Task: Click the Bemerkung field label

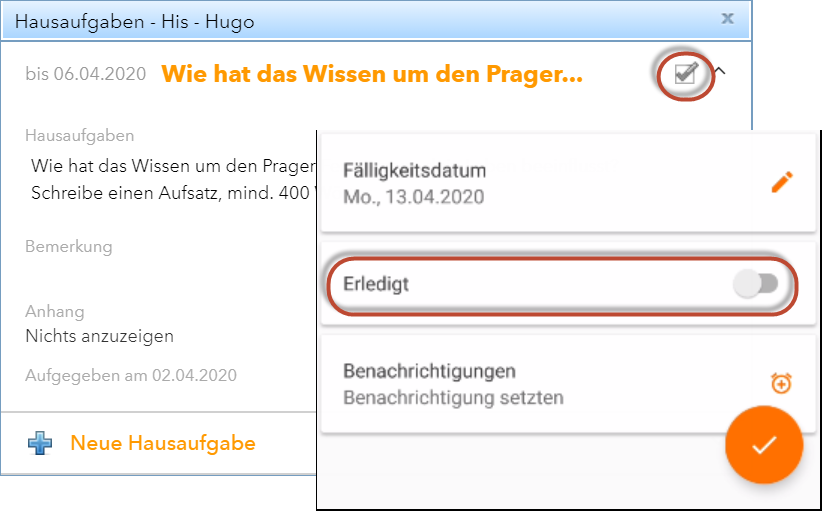Action: pos(69,246)
